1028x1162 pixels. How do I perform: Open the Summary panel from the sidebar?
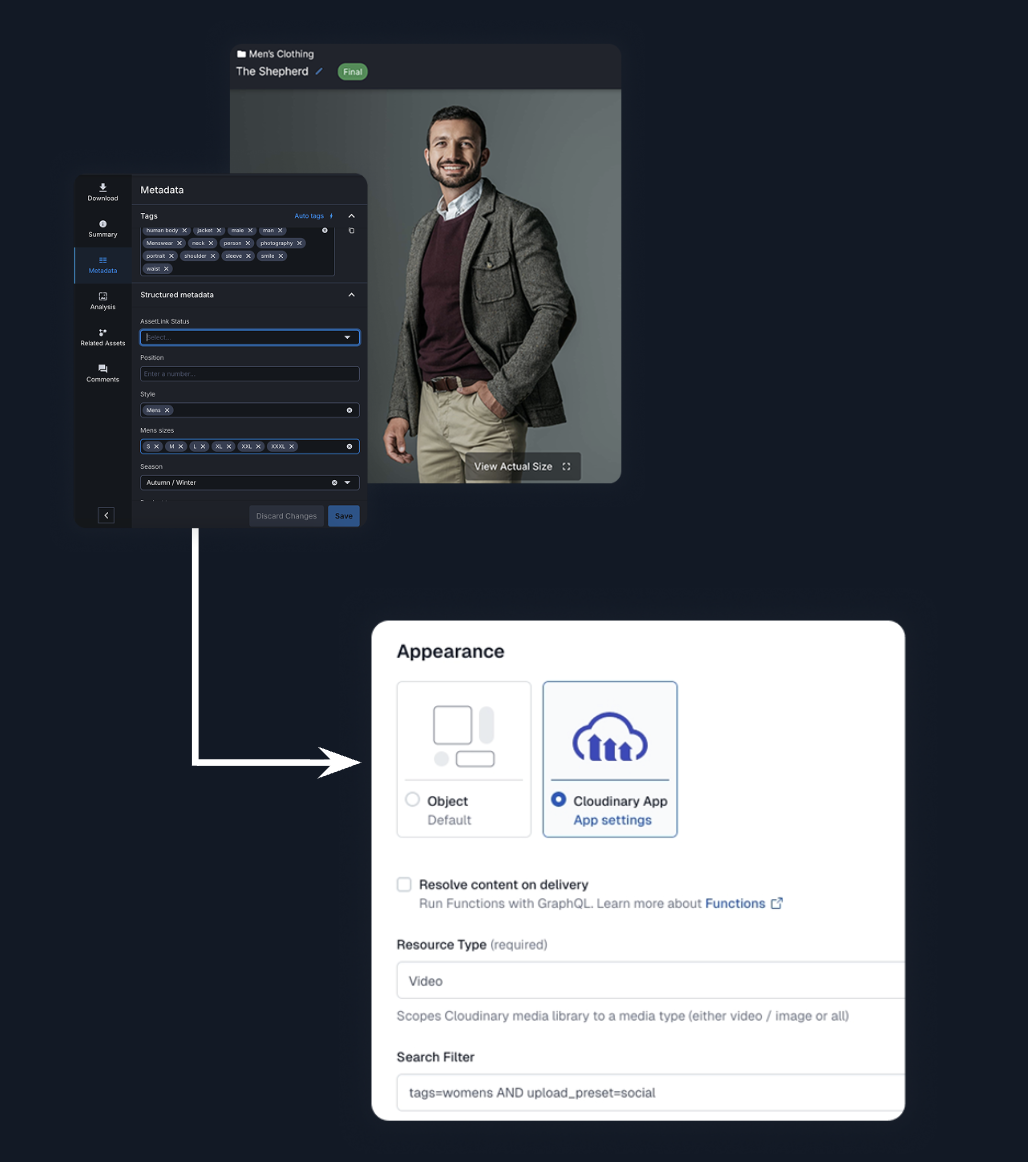102,225
